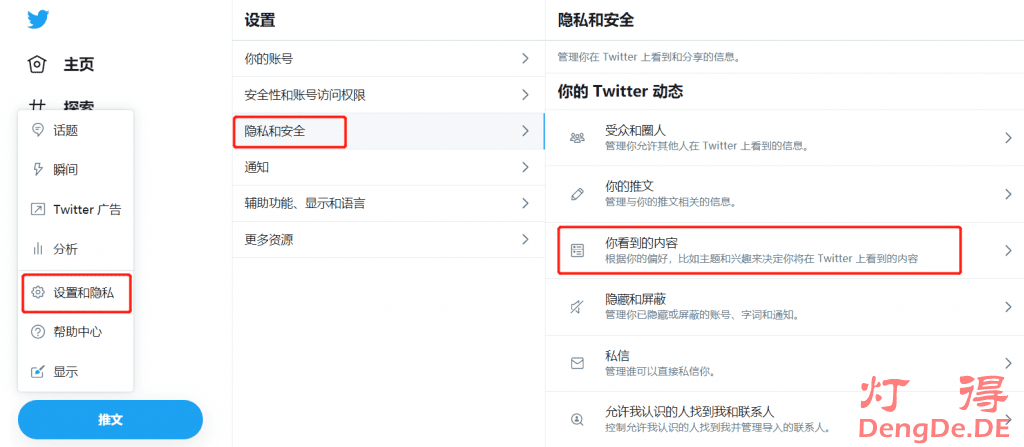Click the 你的推文 pencil icon
This screenshot has height=447, width=1024.
(577, 194)
